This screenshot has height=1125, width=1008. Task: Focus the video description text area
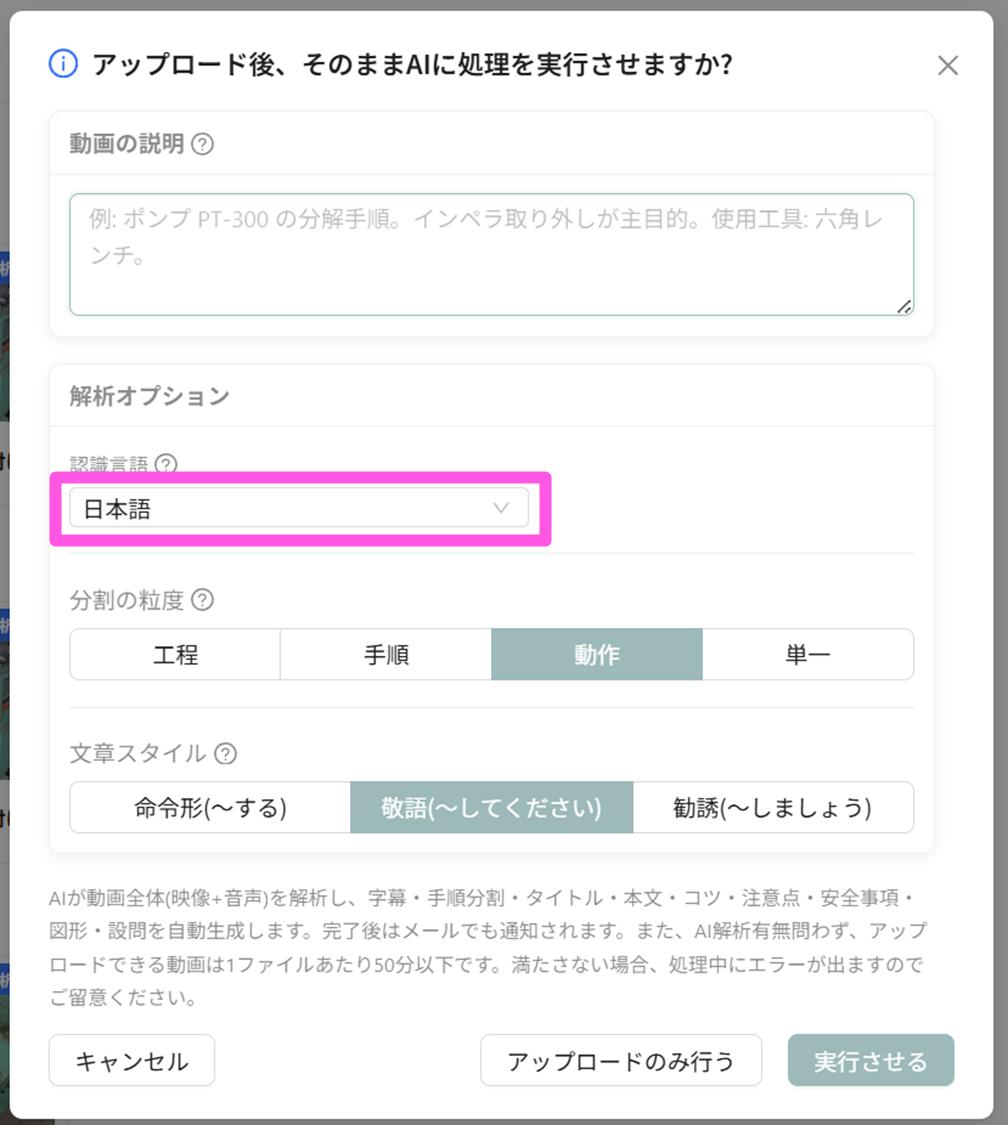pos(491,254)
